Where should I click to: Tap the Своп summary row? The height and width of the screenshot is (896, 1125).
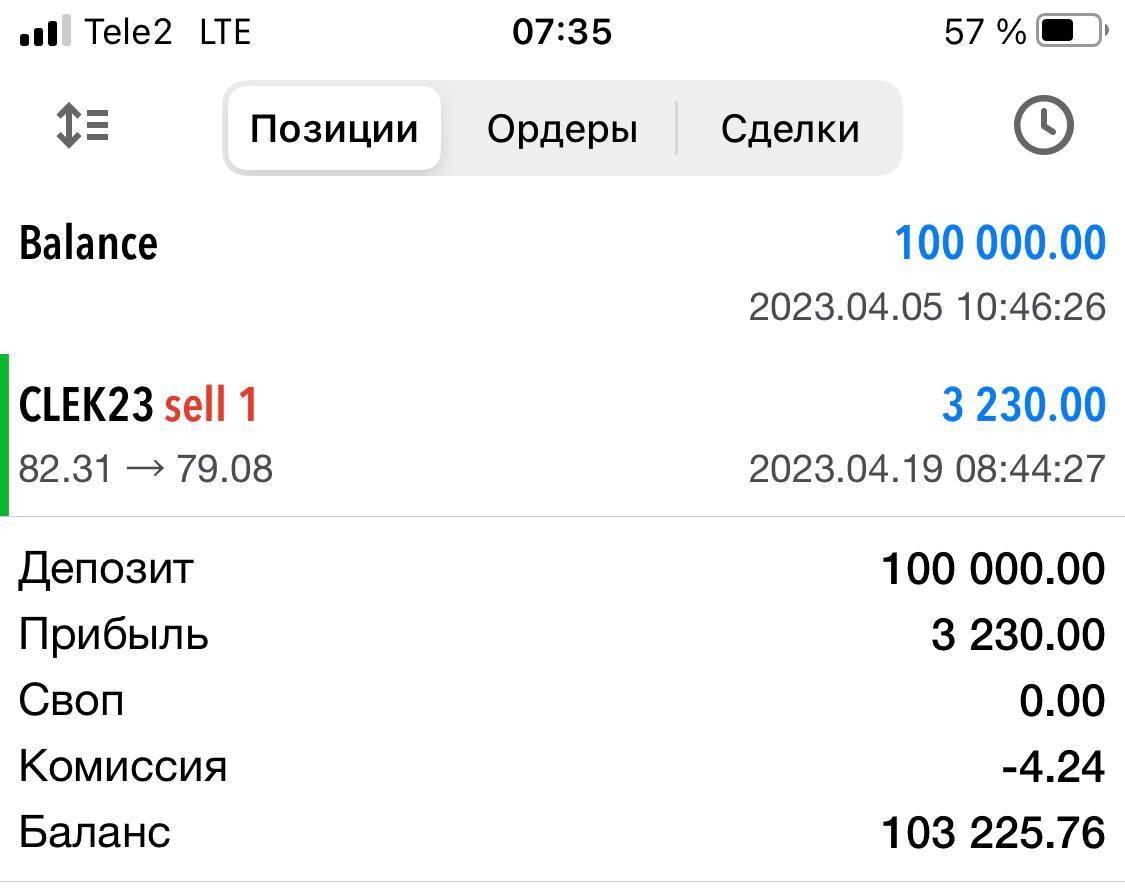click(562, 700)
